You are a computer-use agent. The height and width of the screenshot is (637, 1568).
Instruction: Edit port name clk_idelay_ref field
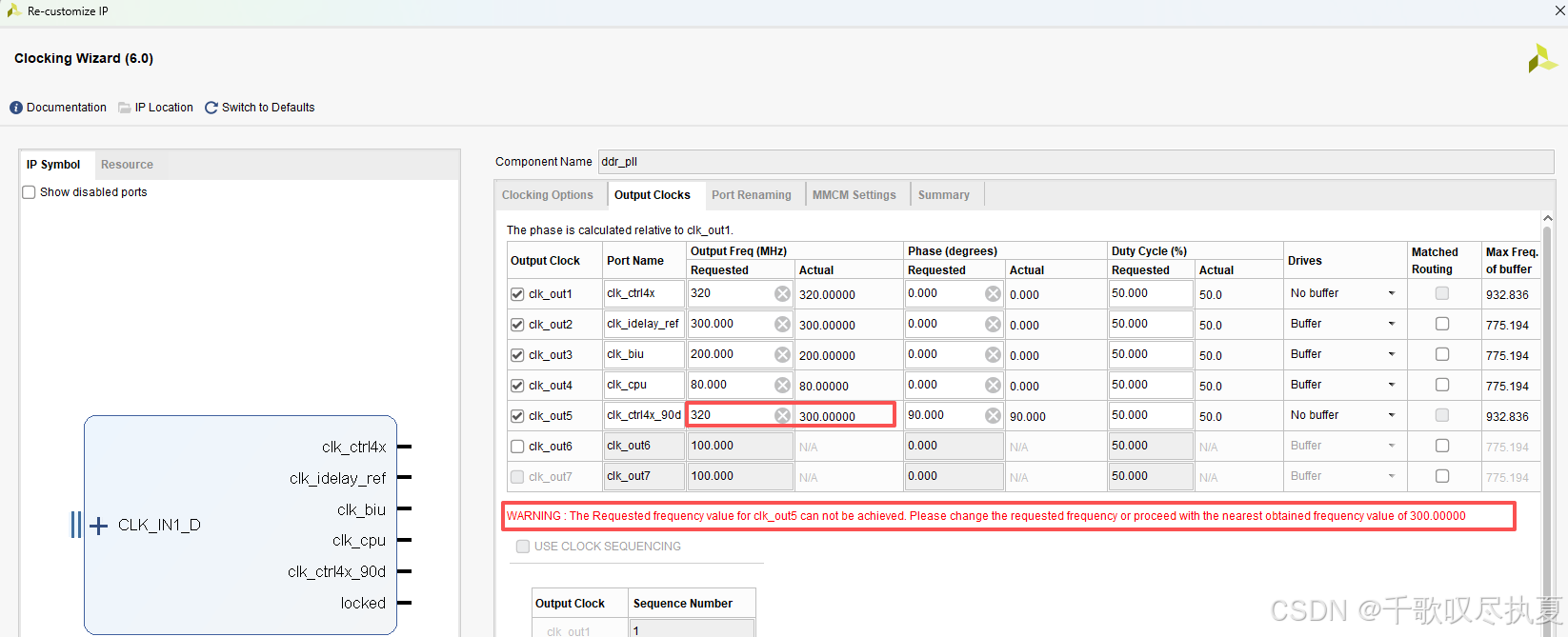(x=644, y=324)
